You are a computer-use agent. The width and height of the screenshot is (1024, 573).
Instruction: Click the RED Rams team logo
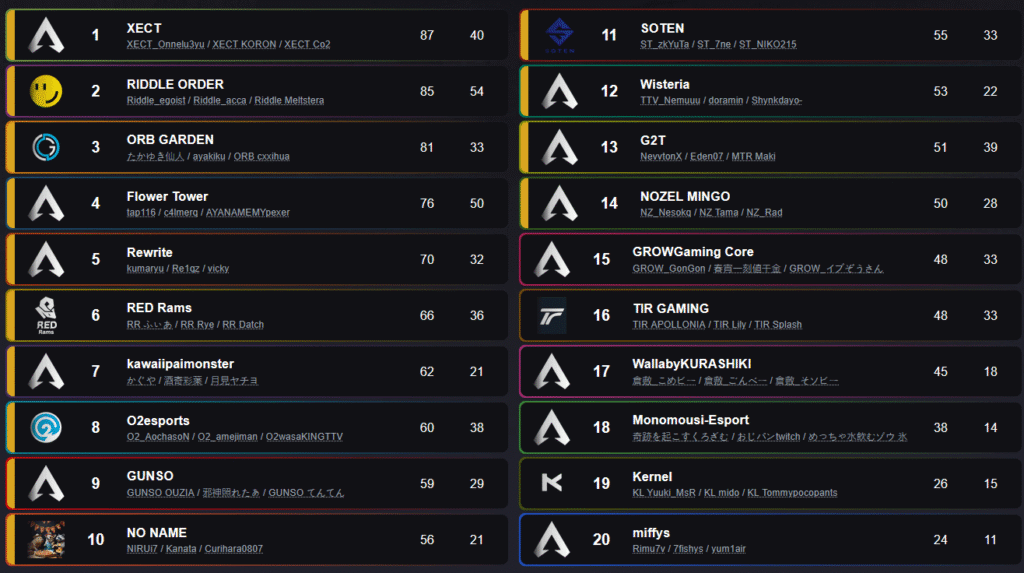pos(46,316)
